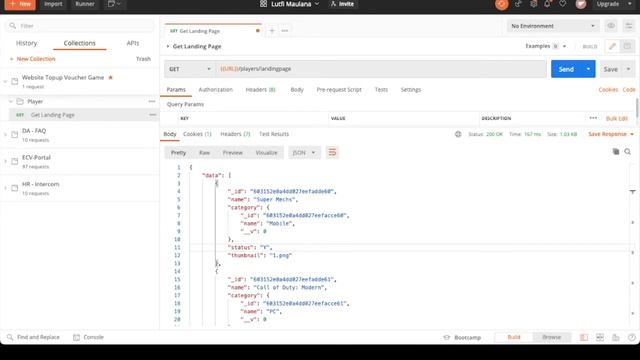Open the No Environment dropdown
Screen dimensions: 640x360
[553, 26]
